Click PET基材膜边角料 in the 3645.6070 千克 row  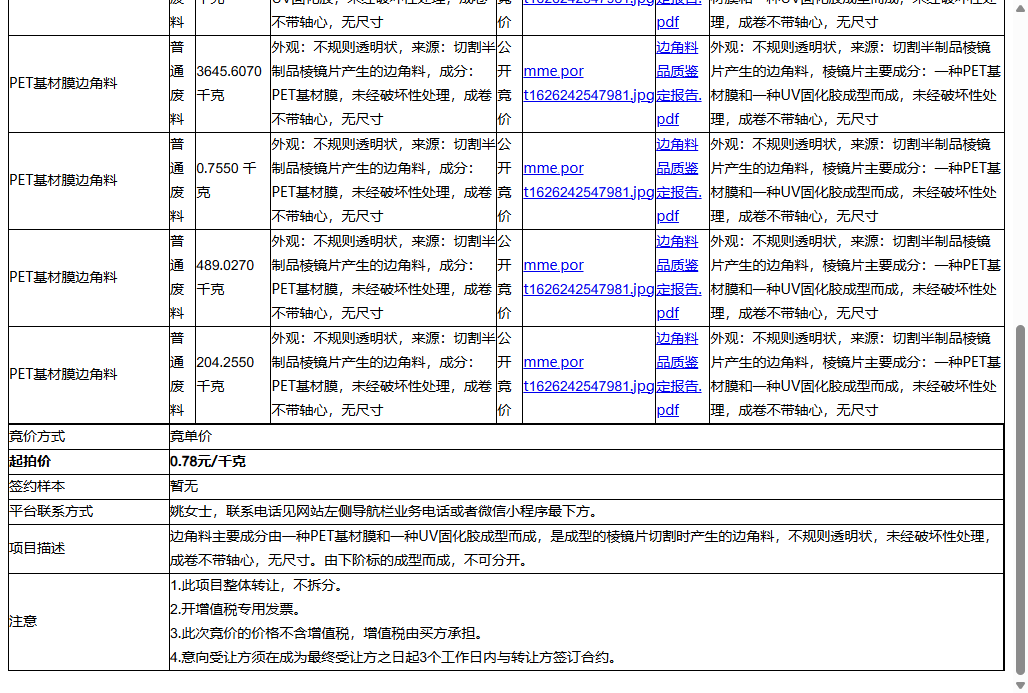pyautogui.click(x=64, y=83)
